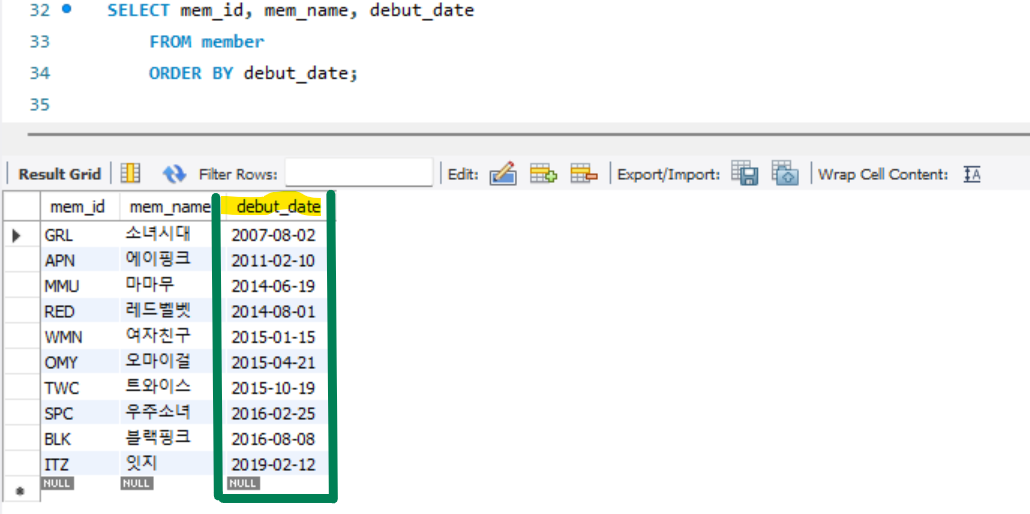
Task: Click line number 35 in editor gutter
Action: pos(39,105)
